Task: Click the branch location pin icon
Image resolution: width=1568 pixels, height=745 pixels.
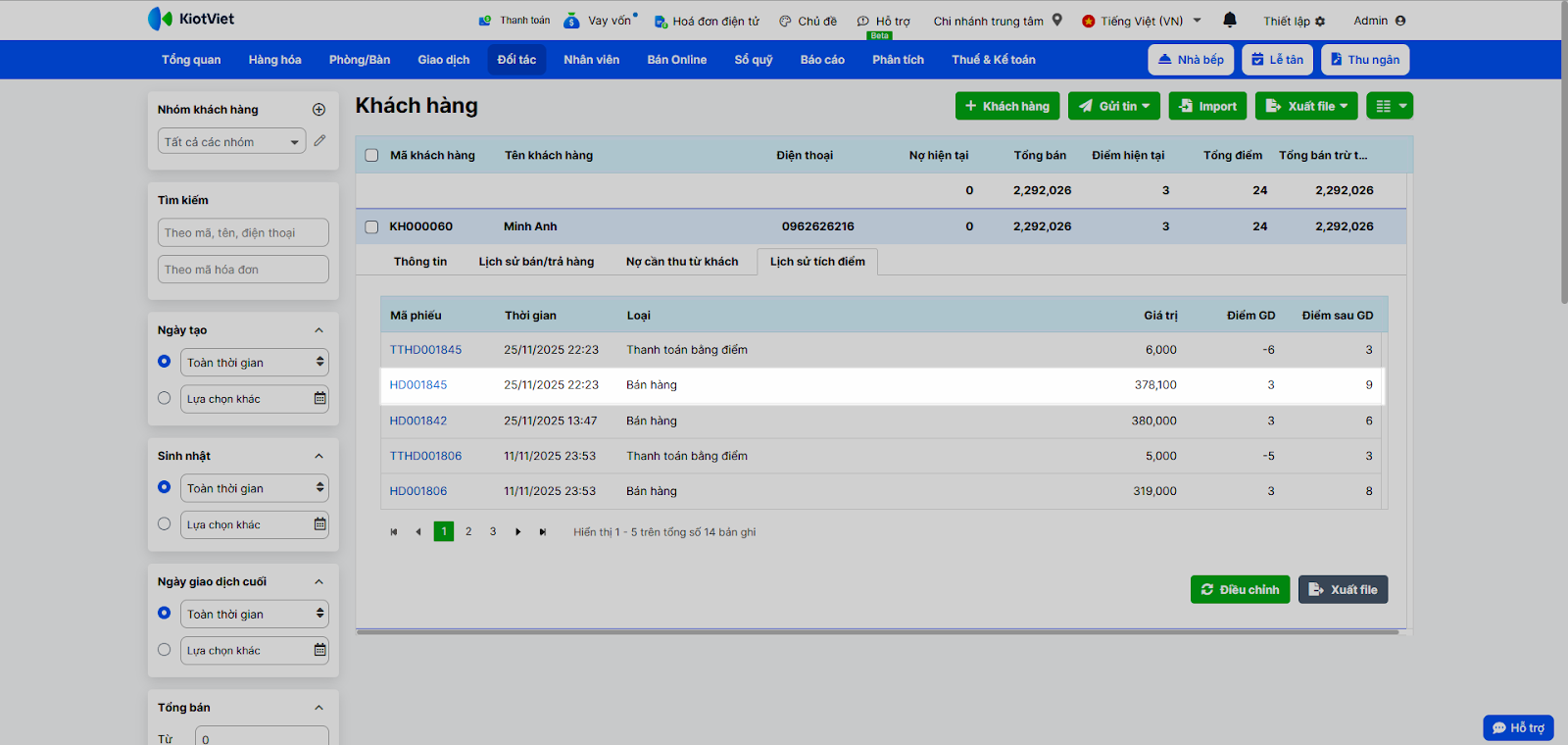Action: coord(1057,21)
